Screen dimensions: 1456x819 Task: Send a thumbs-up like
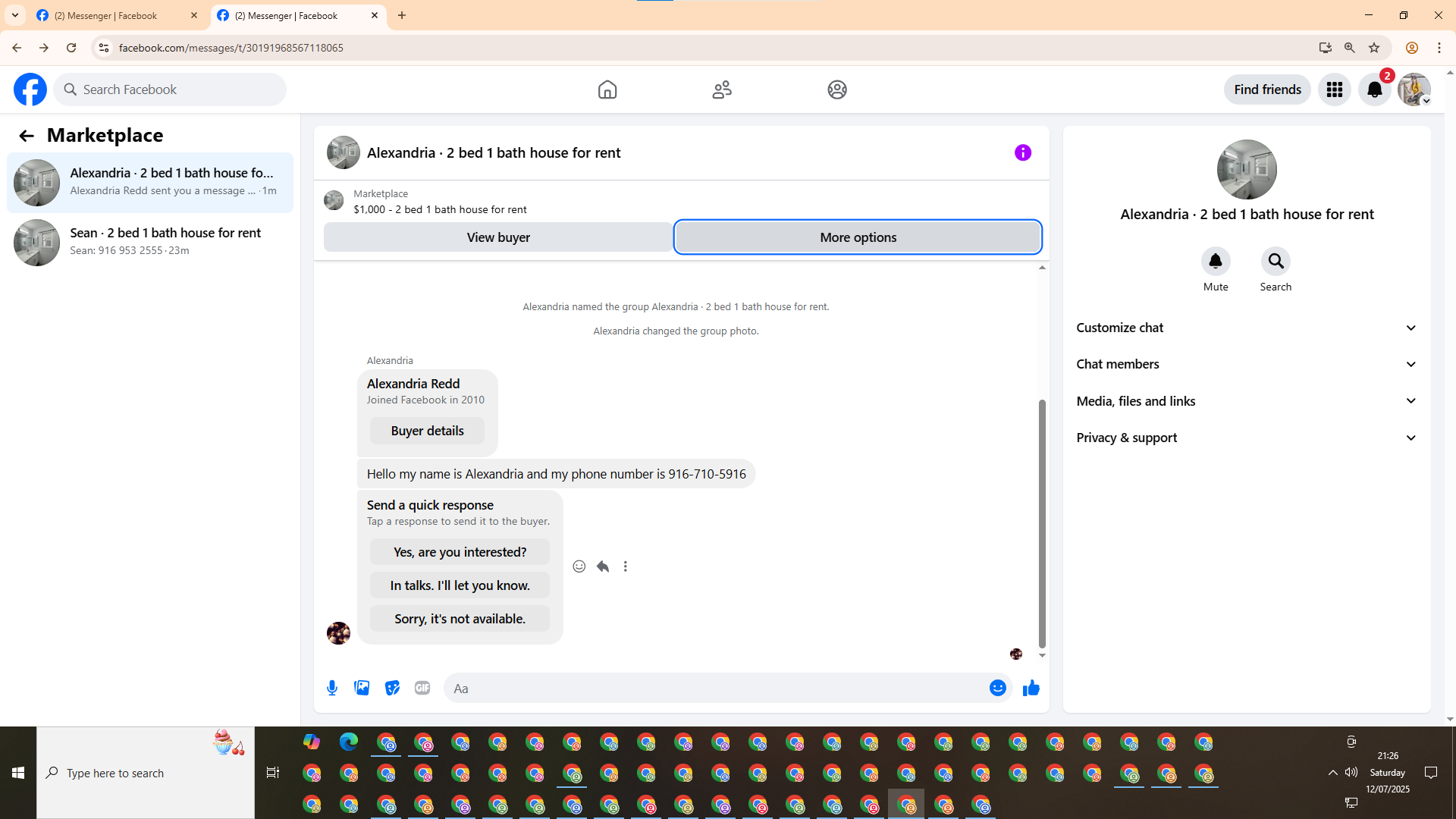(x=1031, y=688)
